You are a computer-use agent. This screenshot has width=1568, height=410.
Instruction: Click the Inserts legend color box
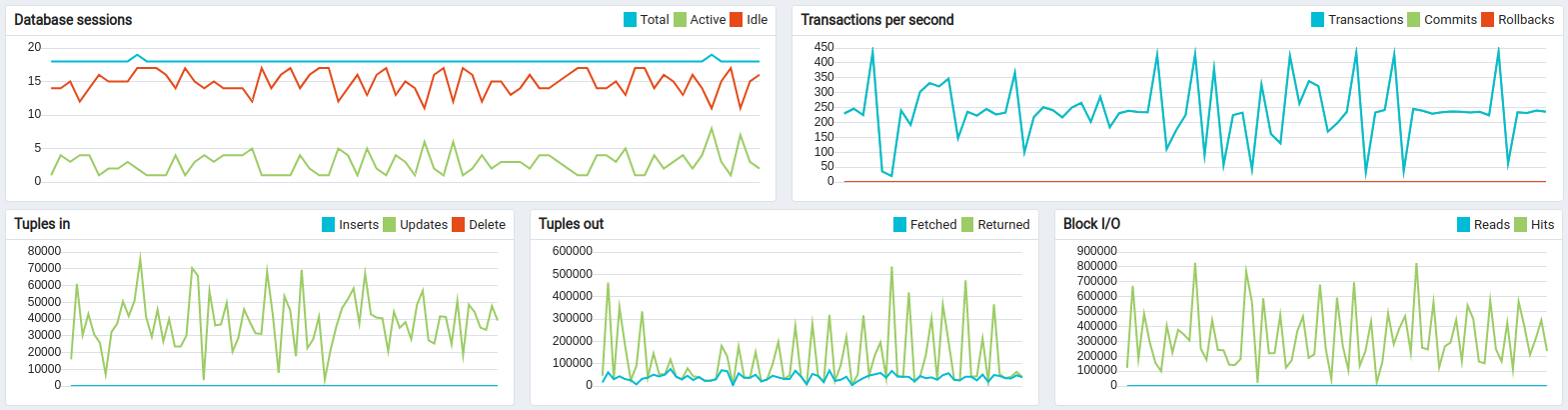(329, 225)
